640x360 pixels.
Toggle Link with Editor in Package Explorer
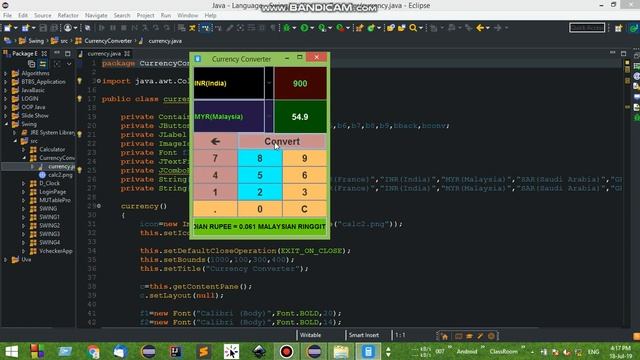(42, 64)
